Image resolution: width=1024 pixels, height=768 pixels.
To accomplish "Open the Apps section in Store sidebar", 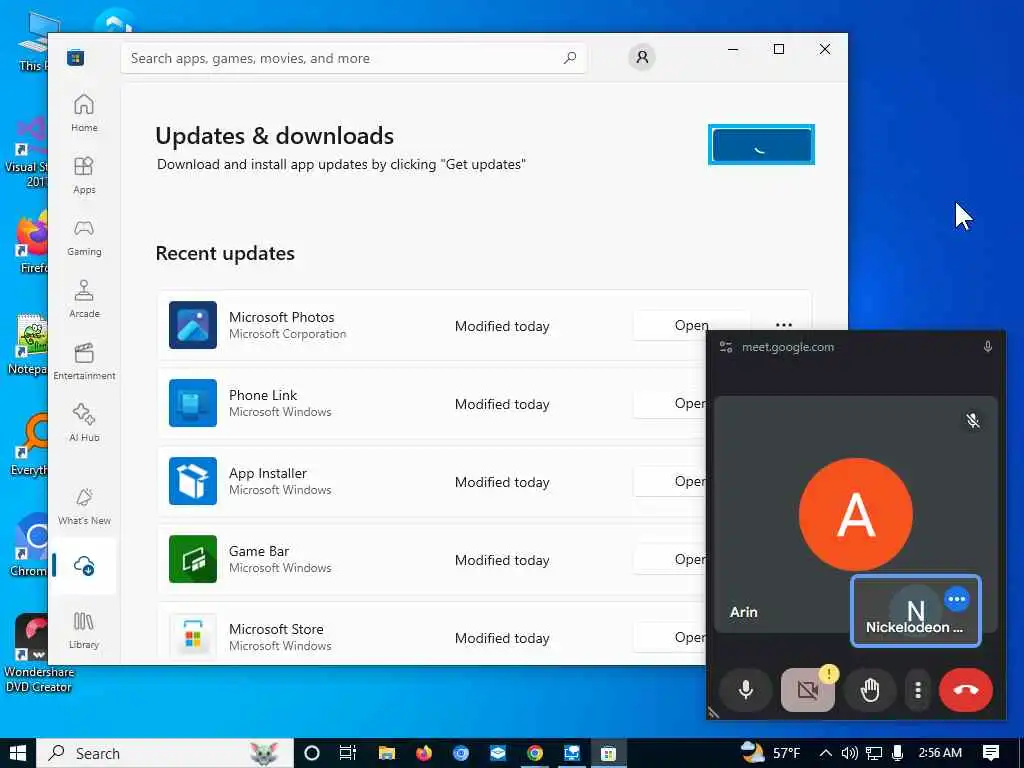I will 84,175.
